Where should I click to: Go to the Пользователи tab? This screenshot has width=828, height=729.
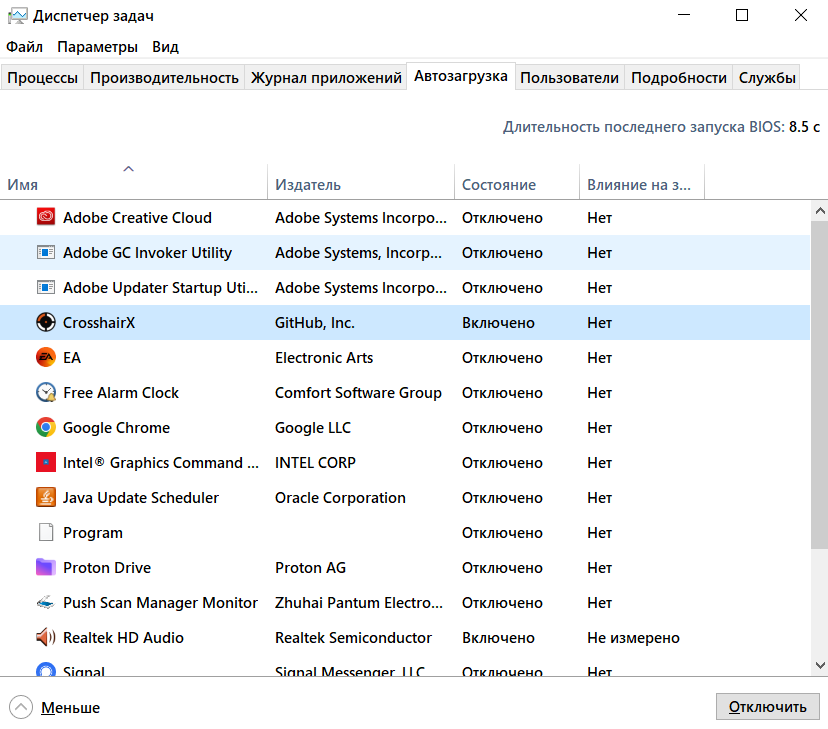(569, 78)
